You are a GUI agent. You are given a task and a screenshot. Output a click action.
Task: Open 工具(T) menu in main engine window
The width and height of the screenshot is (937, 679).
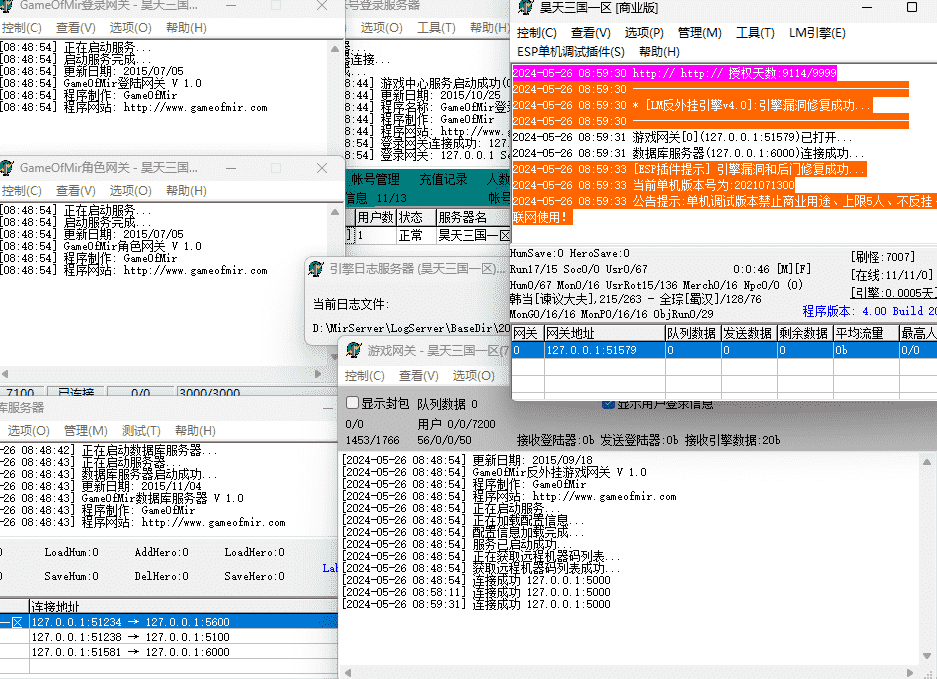[755, 33]
